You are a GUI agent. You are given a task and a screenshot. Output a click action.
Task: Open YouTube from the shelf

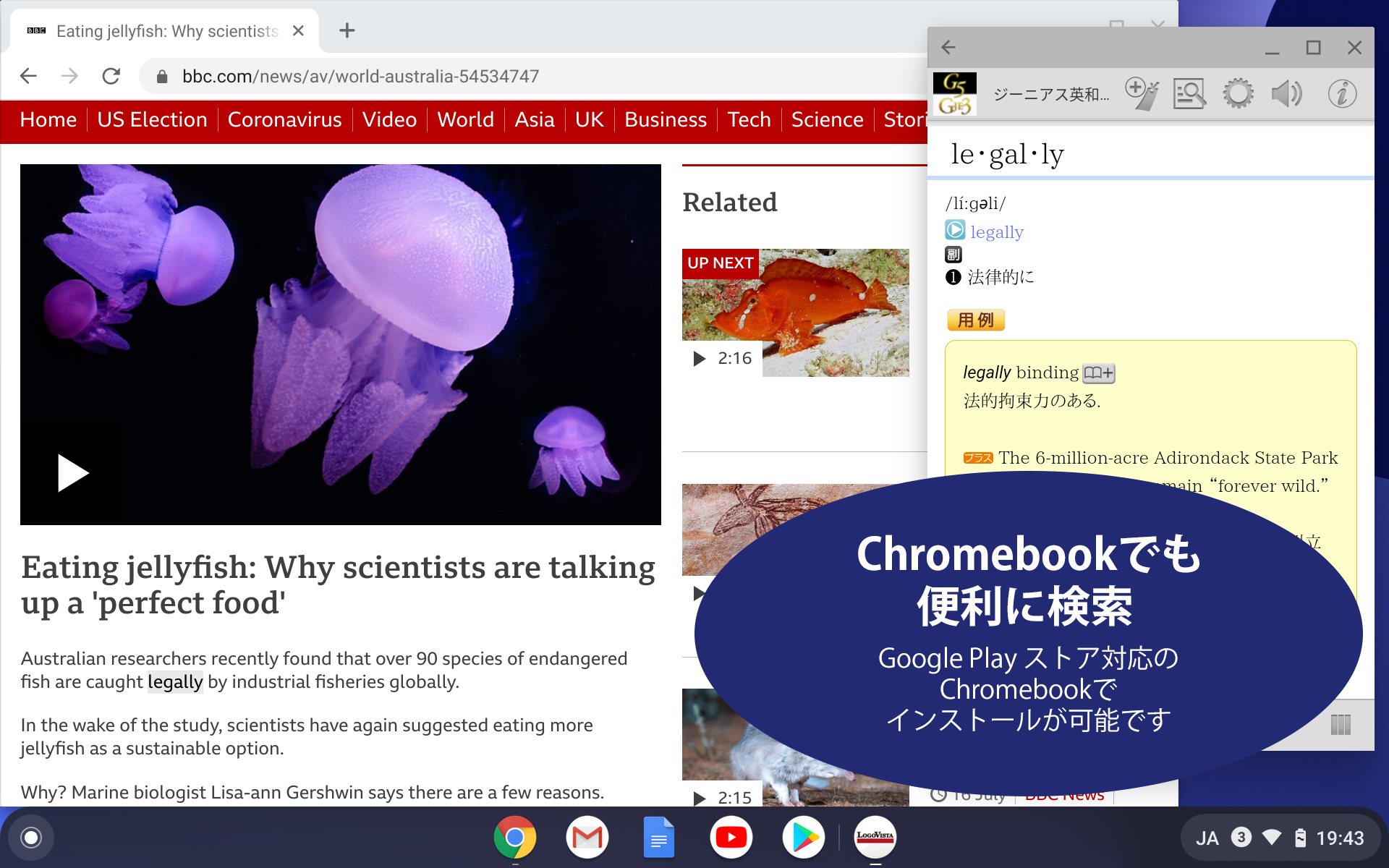pos(731,838)
